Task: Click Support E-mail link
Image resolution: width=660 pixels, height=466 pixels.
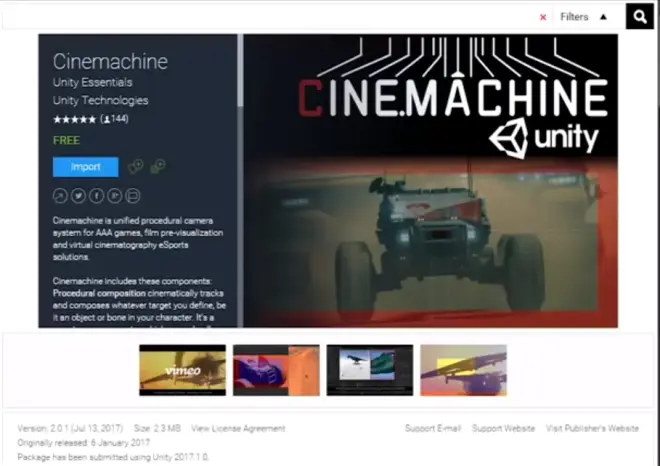Action: [433, 429]
